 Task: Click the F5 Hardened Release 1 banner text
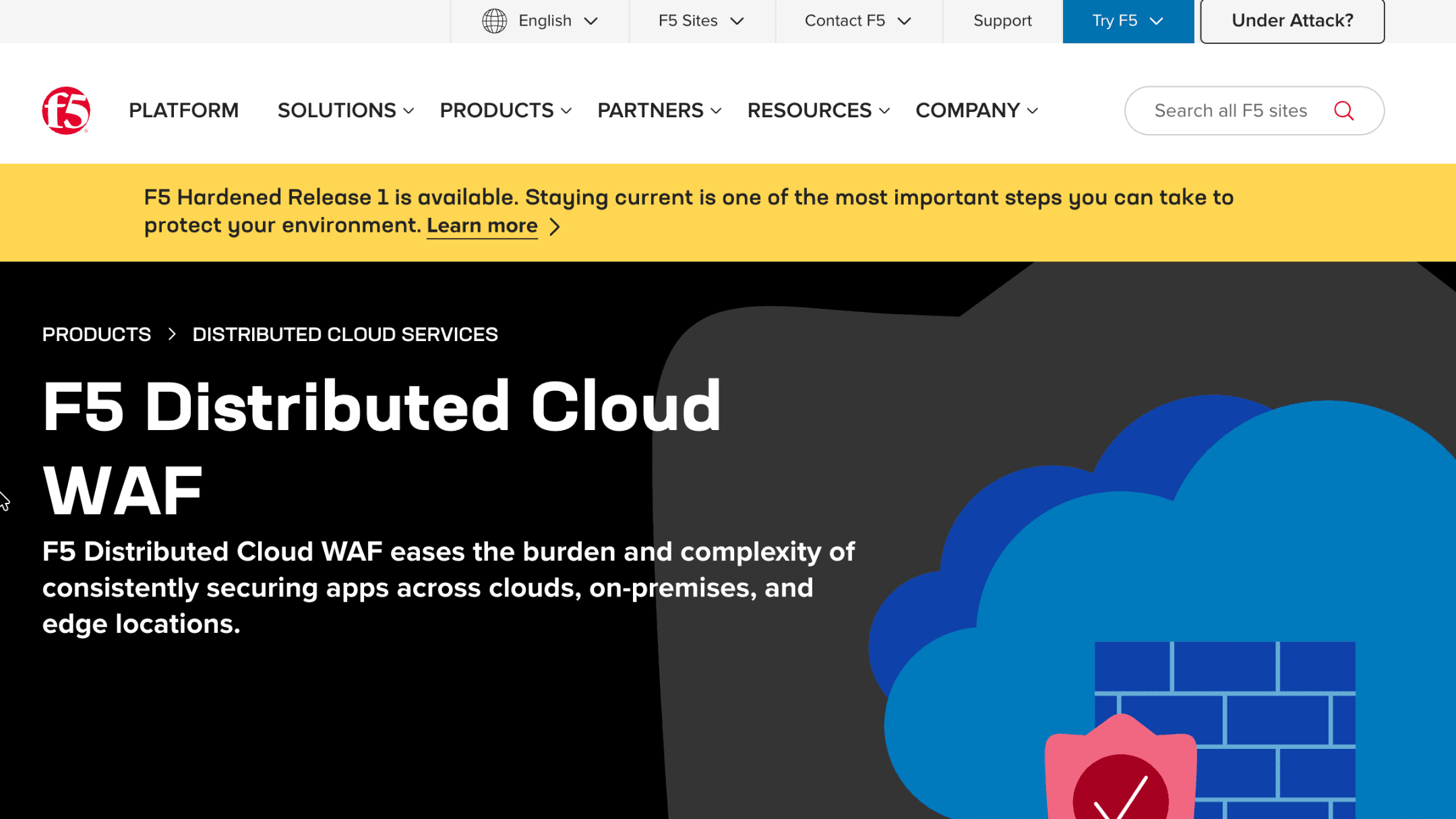[x=688, y=211]
